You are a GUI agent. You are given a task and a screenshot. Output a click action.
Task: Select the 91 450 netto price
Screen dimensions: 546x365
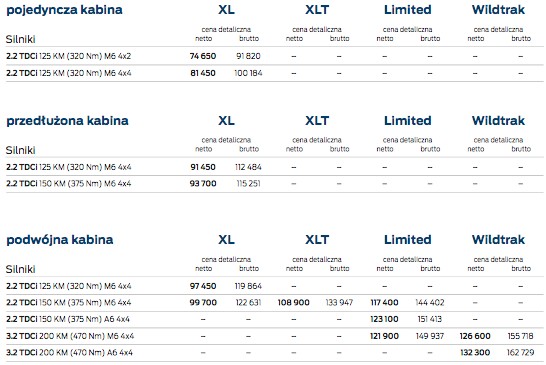pos(203,167)
